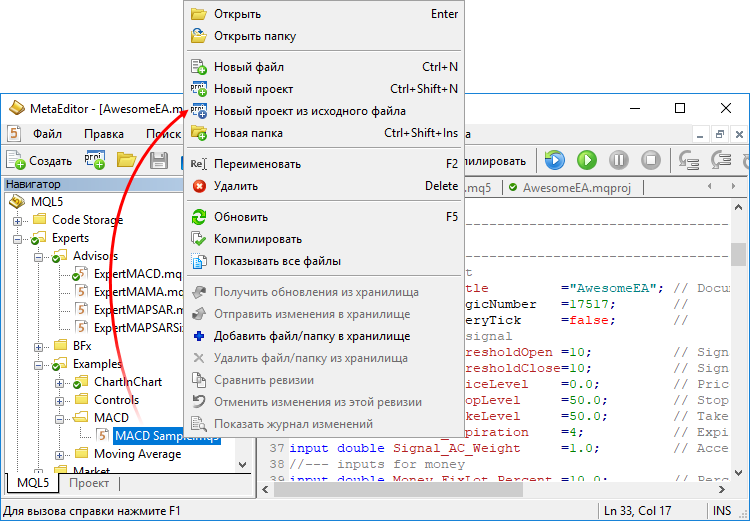Click the step into debug icon

coord(689,160)
